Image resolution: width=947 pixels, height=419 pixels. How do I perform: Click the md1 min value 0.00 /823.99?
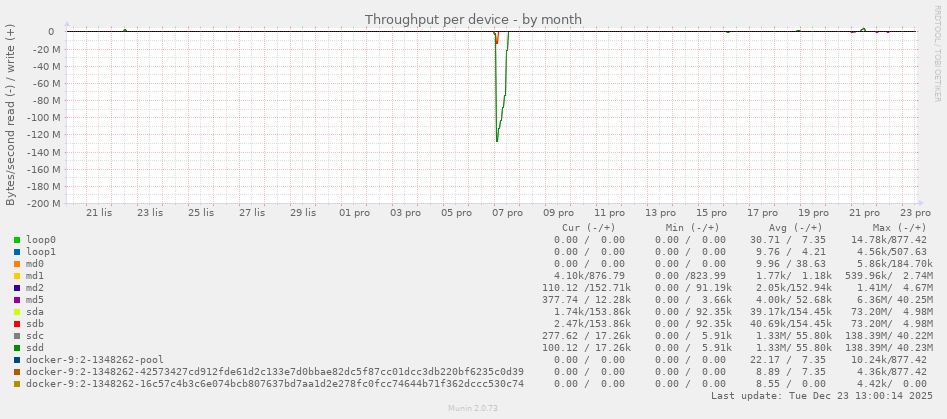pos(690,276)
